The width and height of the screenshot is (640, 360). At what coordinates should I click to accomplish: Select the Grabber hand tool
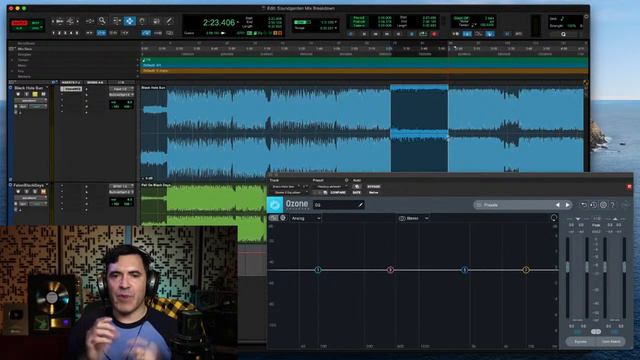142,21
